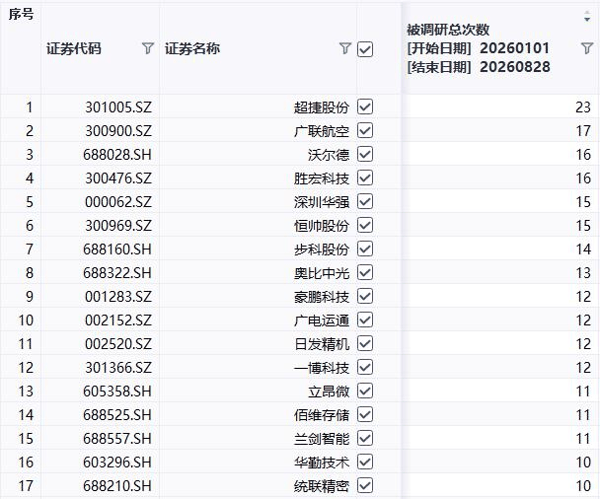Uncheck the 立昂微 row checkbox
Image resolution: width=600 pixels, height=499 pixels.
[x=365, y=391]
